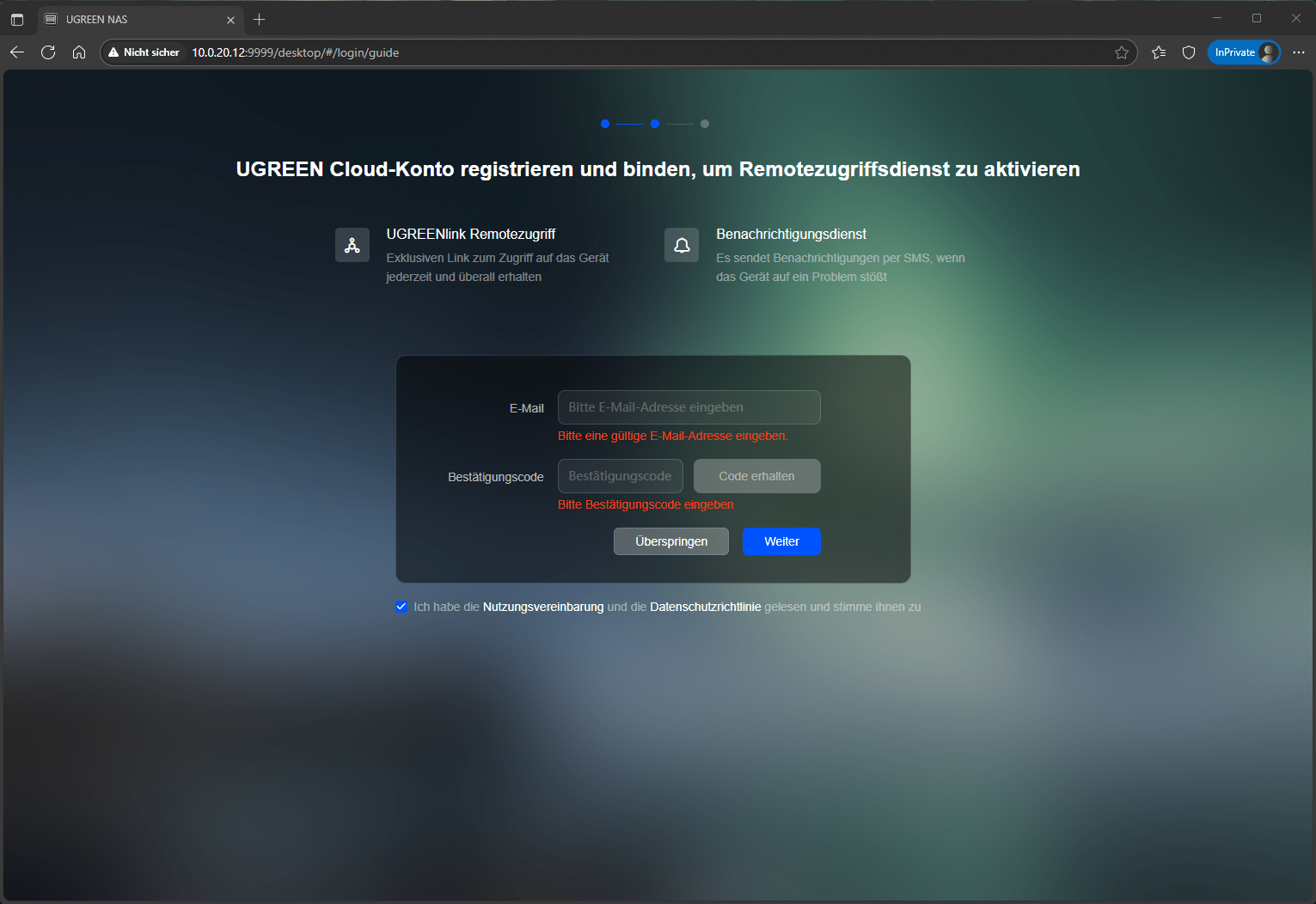Image resolution: width=1316 pixels, height=904 pixels.
Task: Open the InPrivate profile menu
Action: (1243, 52)
